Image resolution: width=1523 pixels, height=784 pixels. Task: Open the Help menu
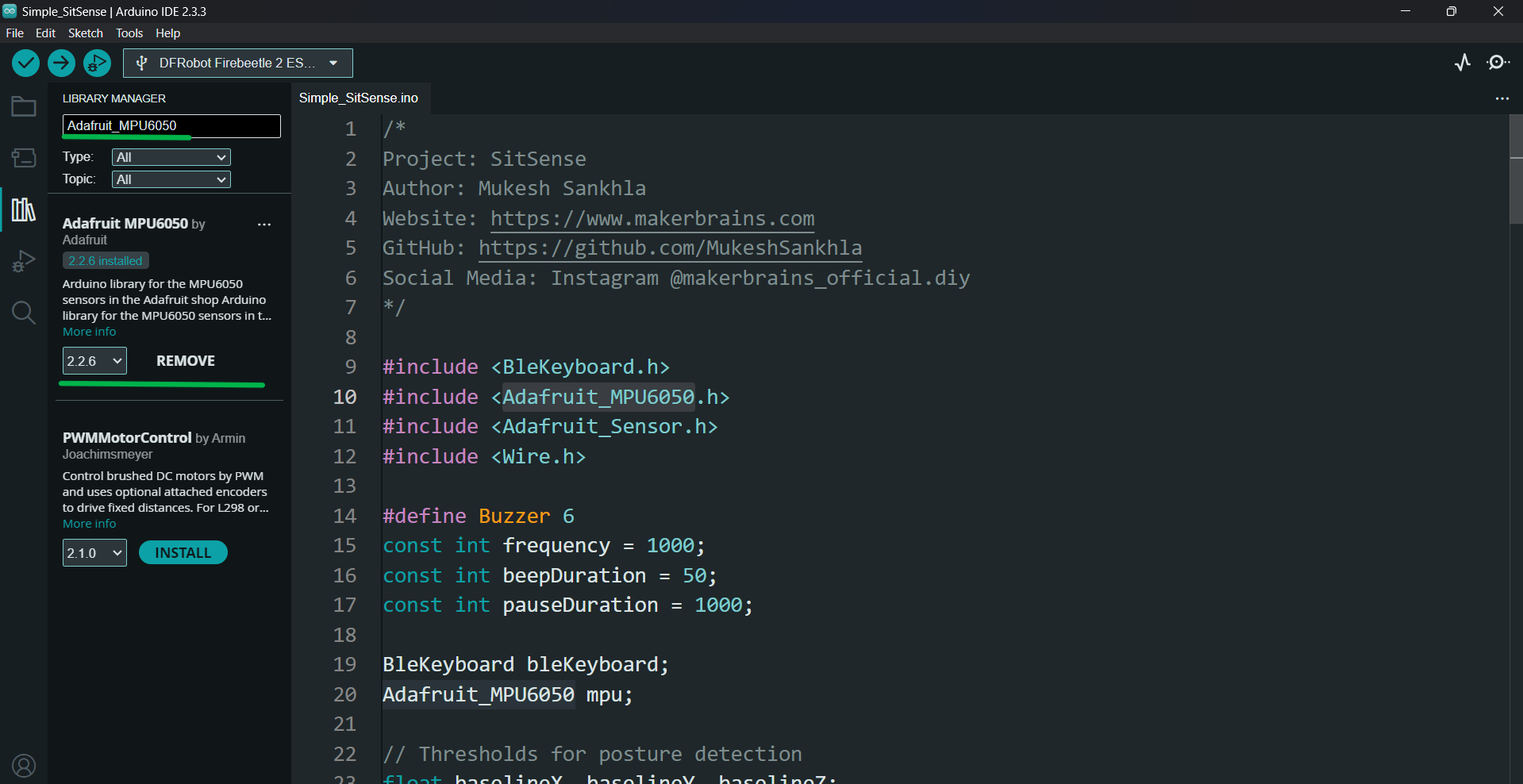pos(167,33)
